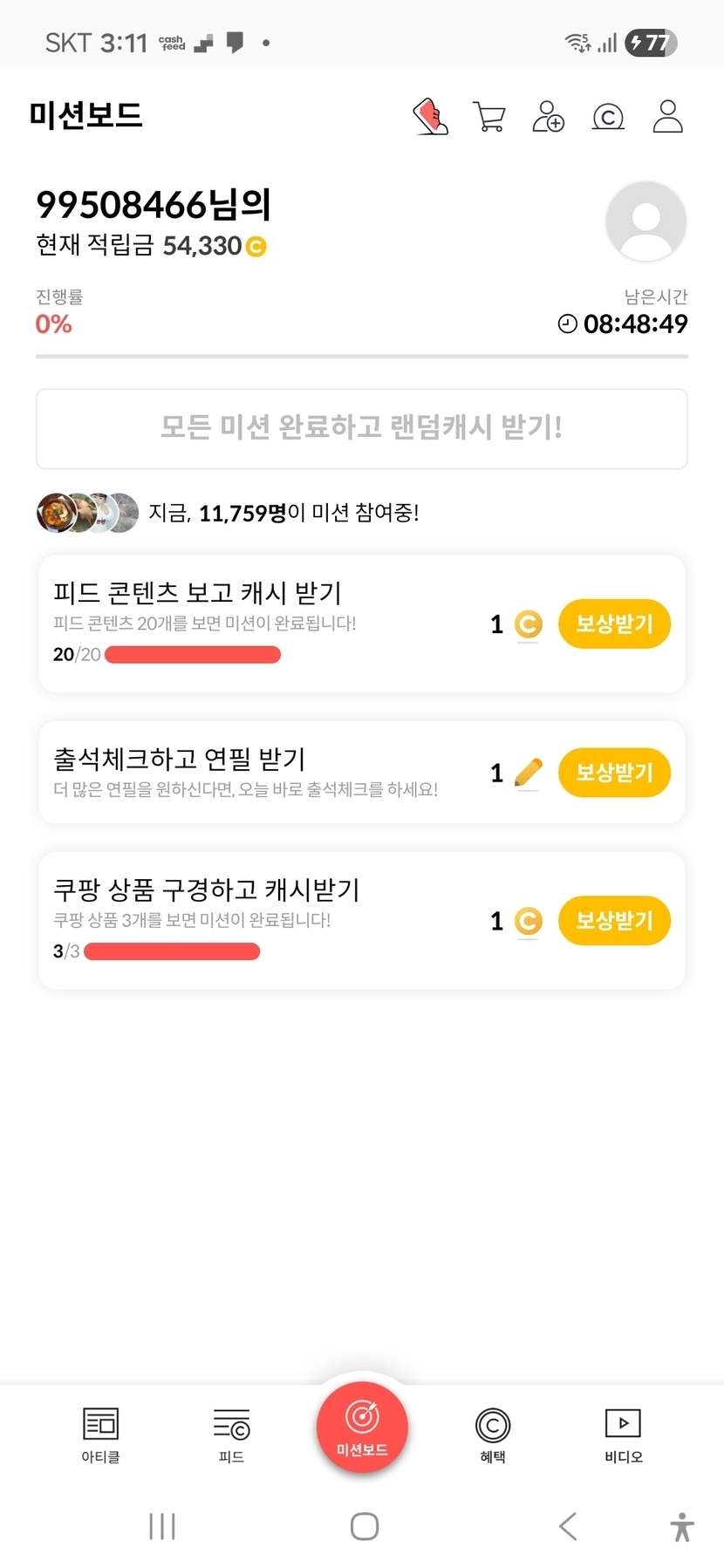Select the center 미션보드 tab
Viewport: 724px width, 1568px height.
click(x=362, y=1427)
